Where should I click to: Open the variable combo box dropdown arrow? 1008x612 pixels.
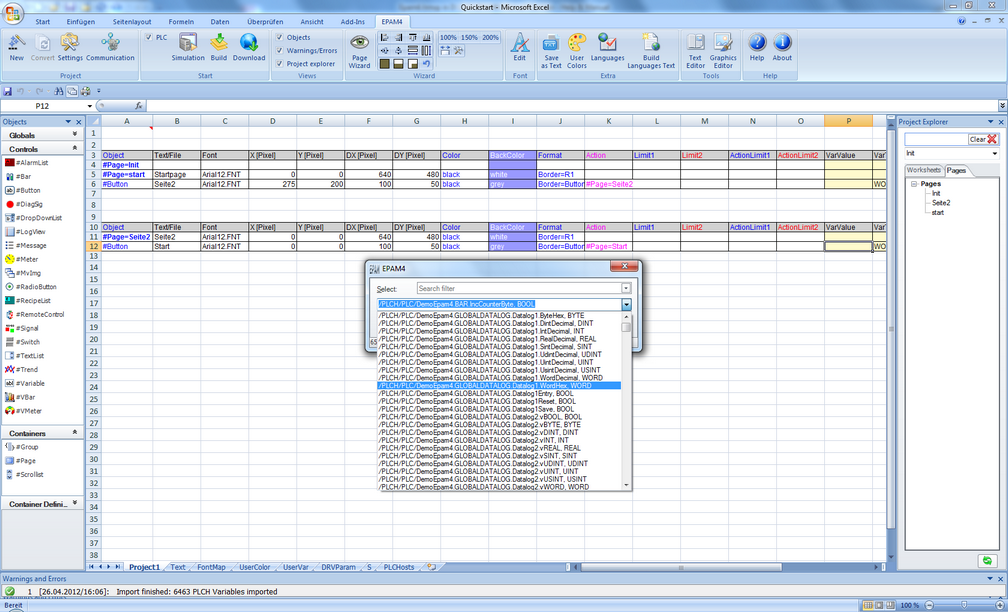point(626,305)
